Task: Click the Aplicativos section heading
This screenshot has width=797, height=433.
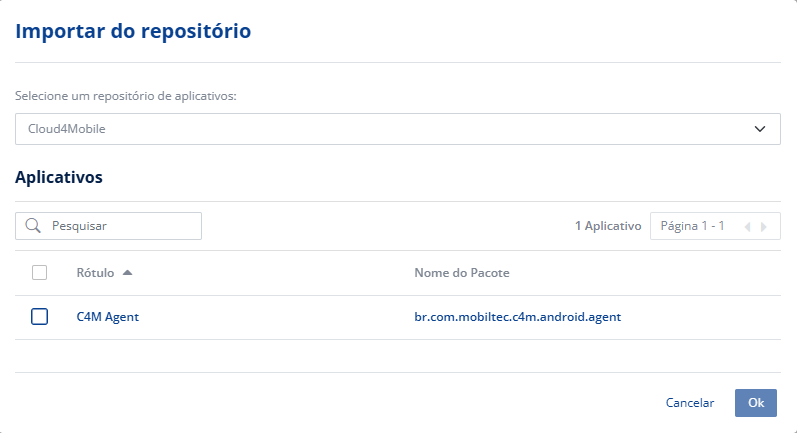Action: click(59, 177)
